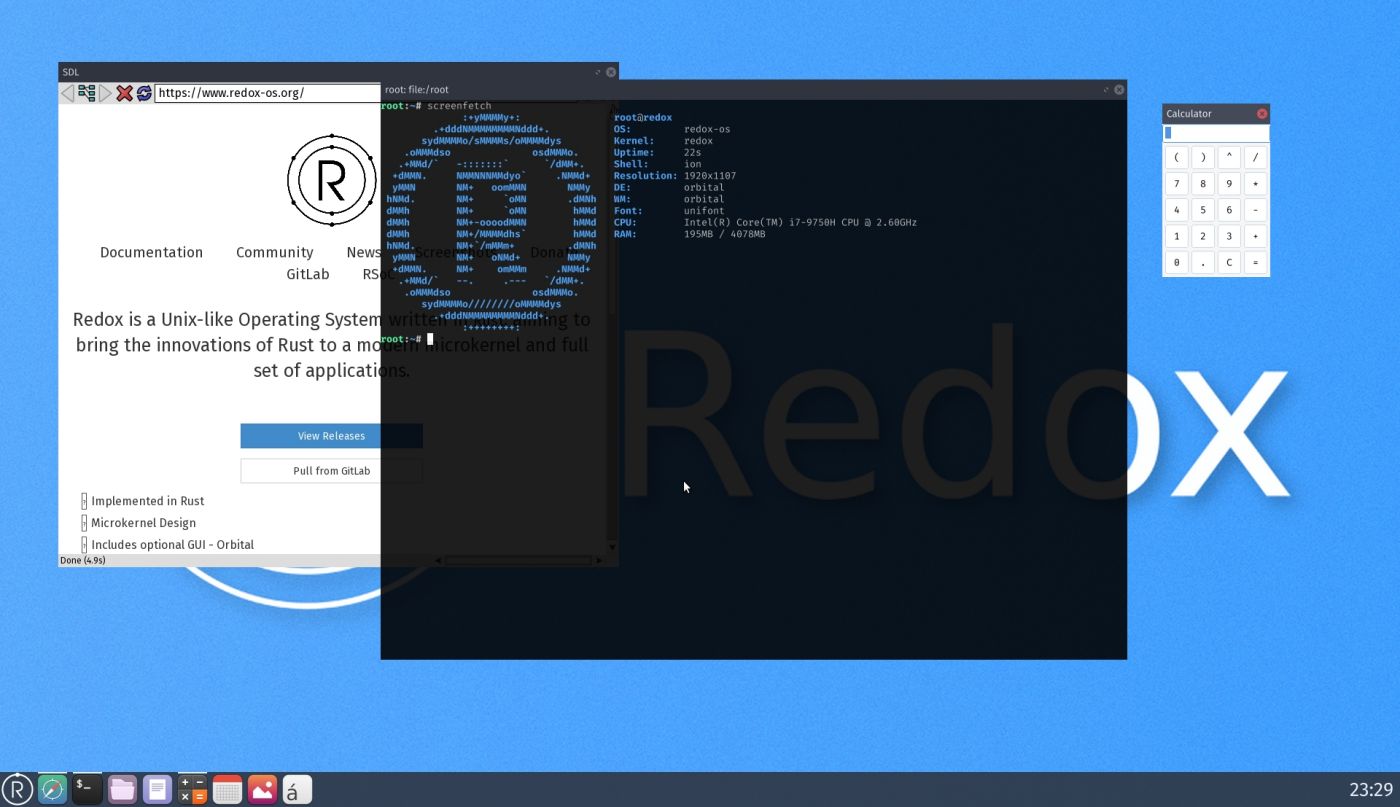The height and width of the screenshot is (807, 1400).
Task: Click the 9 key in Calculator
Action: pos(1229,184)
